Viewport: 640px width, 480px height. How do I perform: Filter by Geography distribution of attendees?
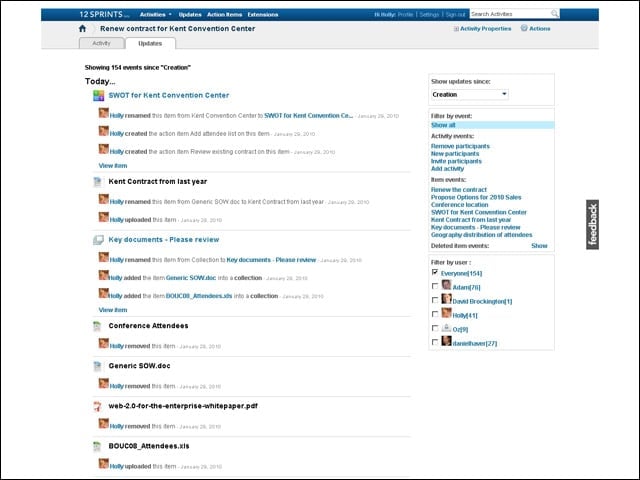click(482, 235)
